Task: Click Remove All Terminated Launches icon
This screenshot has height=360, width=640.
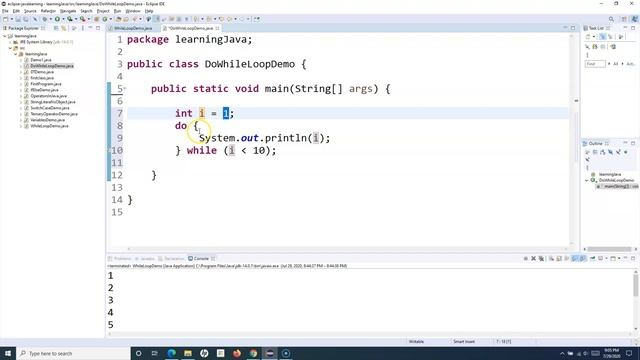Action: (541, 258)
